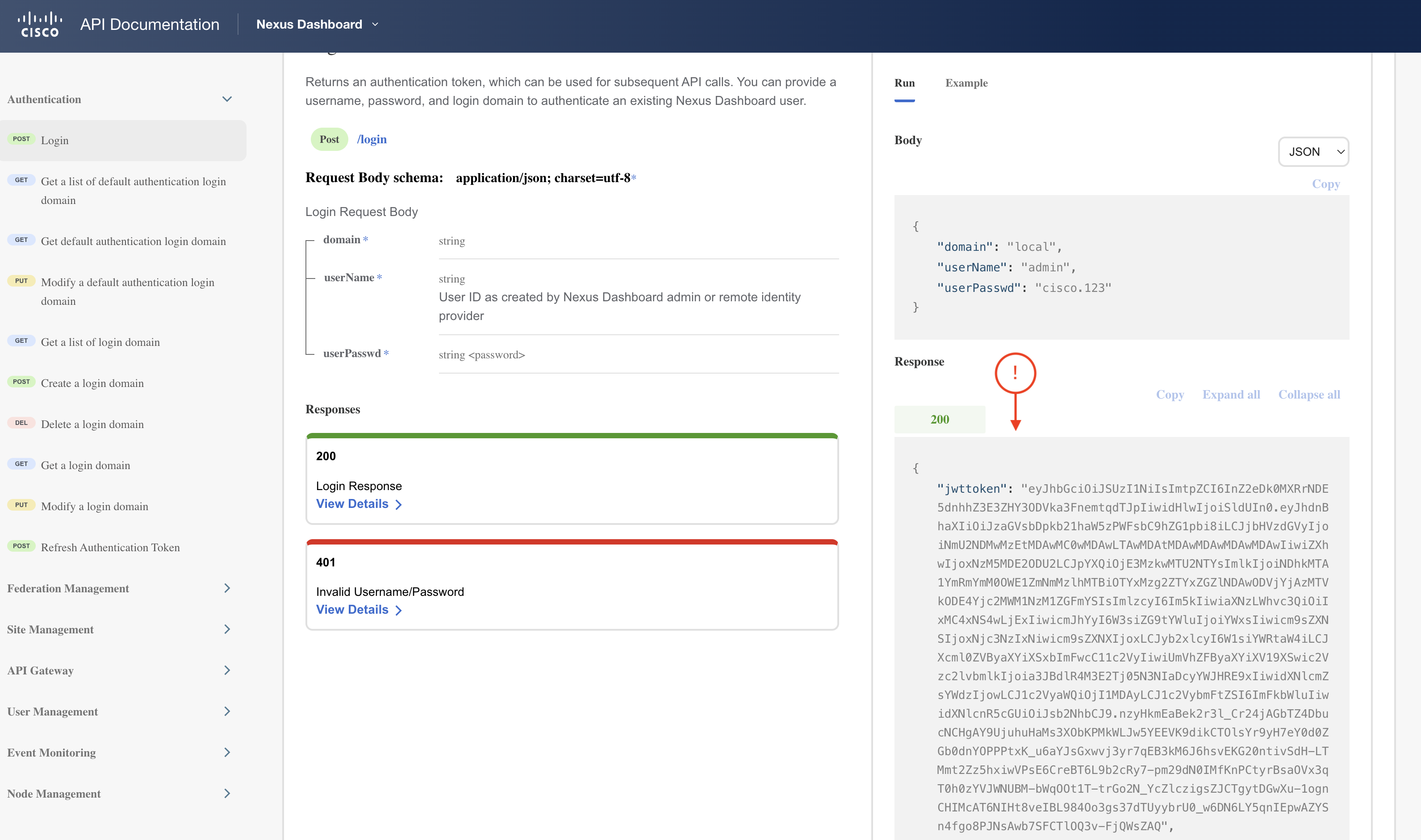The height and width of the screenshot is (840, 1421).
Task: Click the "userName" field name in schema
Action: (x=349, y=277)
